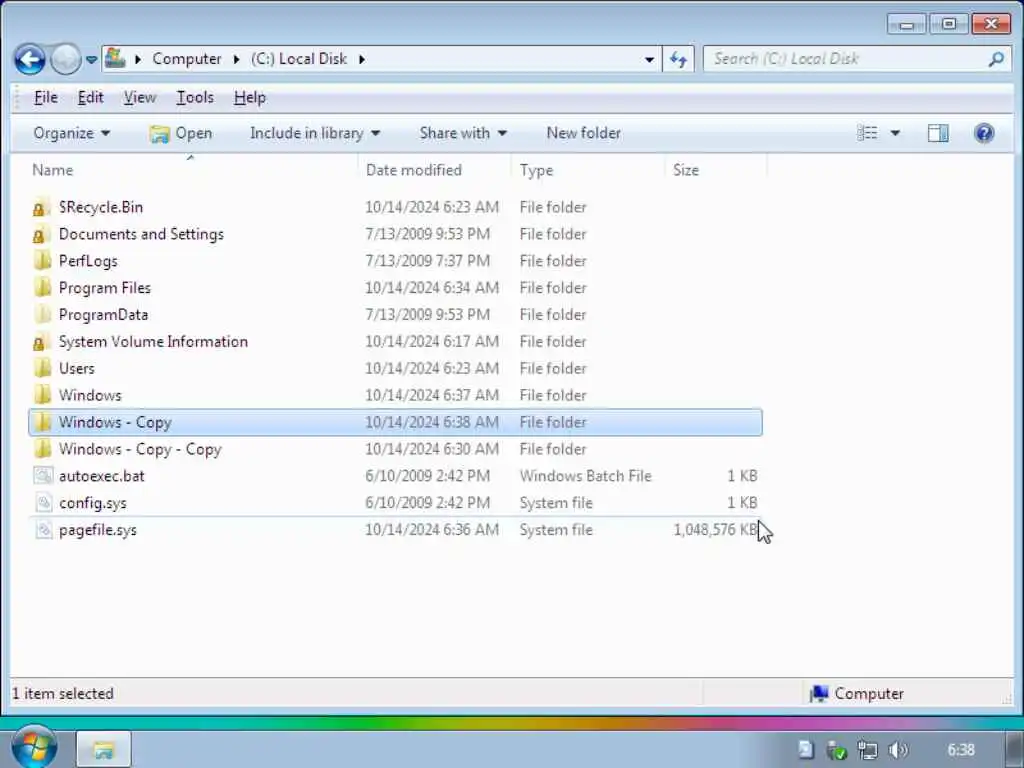1024x768 pixels.
Task: Expand the arrow after Computer breadcrumb
Action: click(x=236, y=59)
